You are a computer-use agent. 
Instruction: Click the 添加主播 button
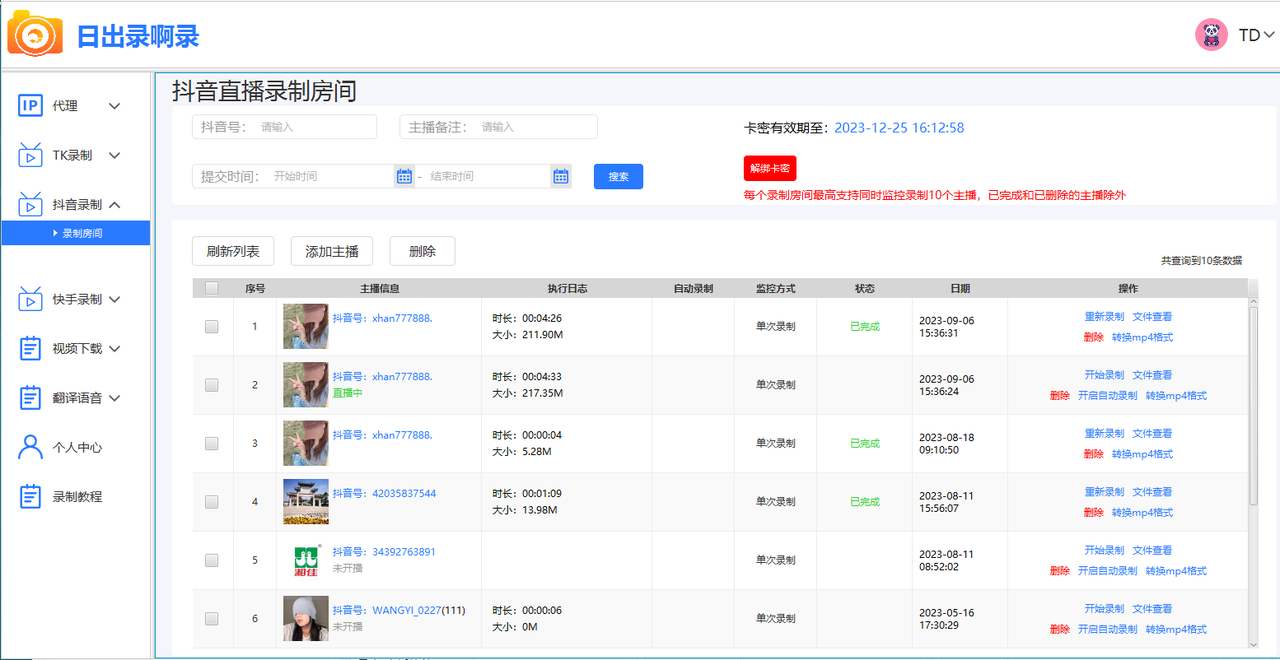(x=331, y=251)
